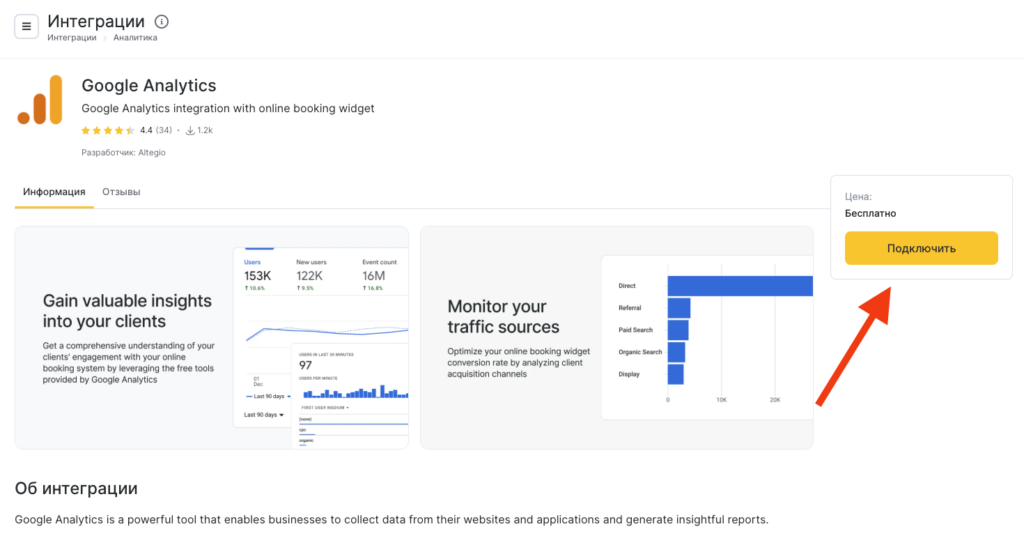Click the (34) reviews count
1024x545 pixels.
click(x=164, y=130)
